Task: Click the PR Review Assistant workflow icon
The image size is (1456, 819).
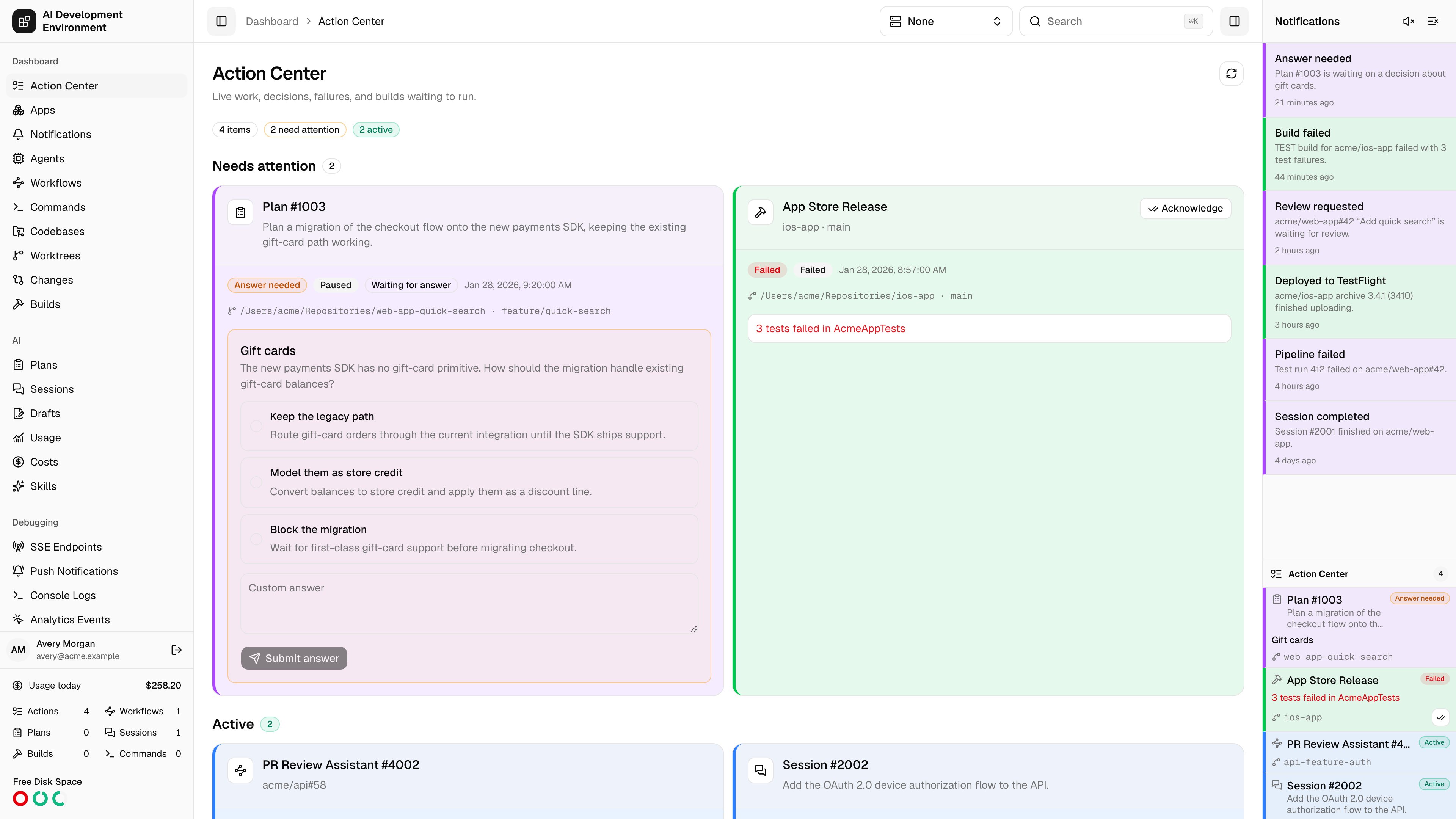Action: tap(240, 770)
